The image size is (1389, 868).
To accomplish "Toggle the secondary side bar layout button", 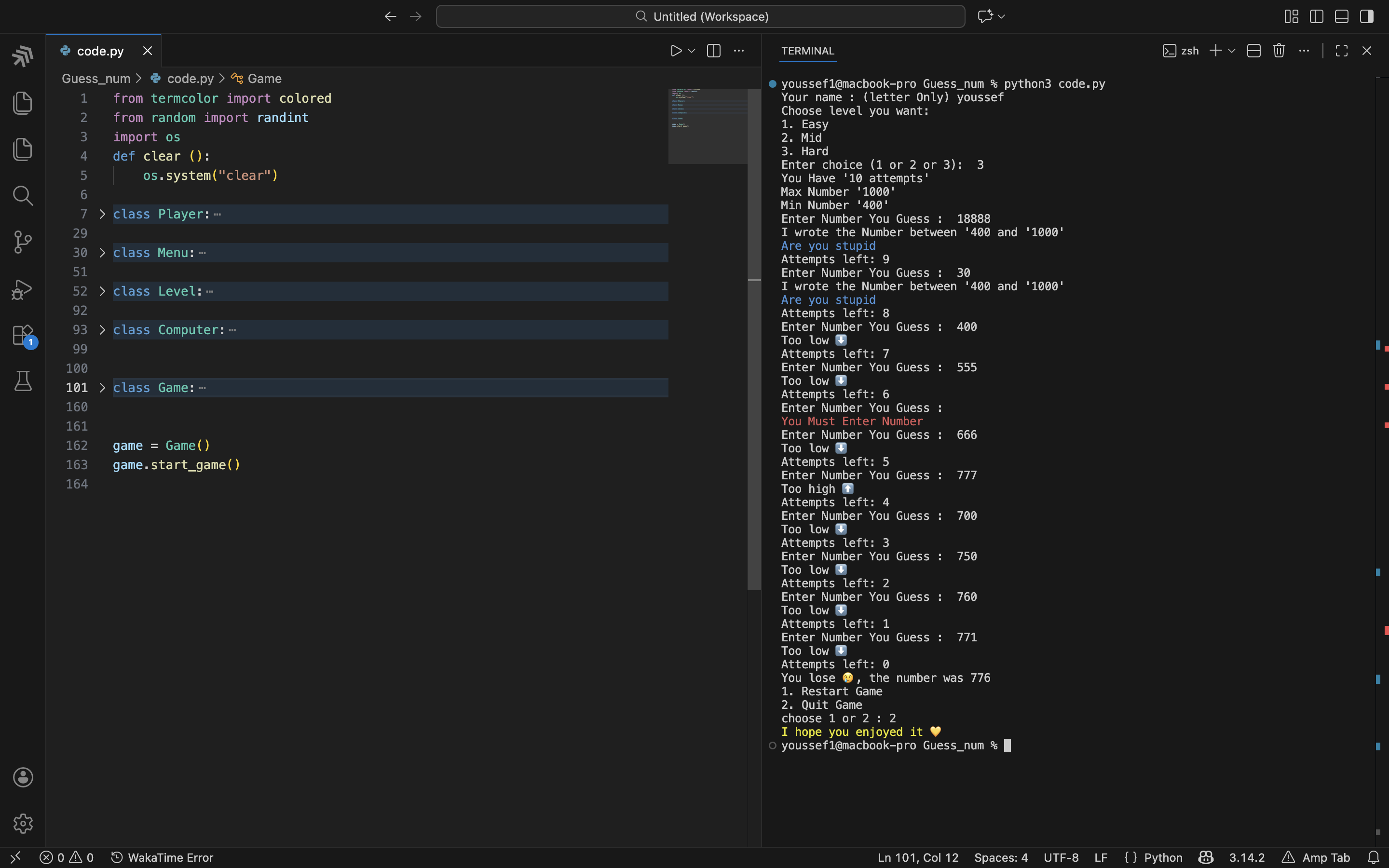I will click(x=1367, y=17).
